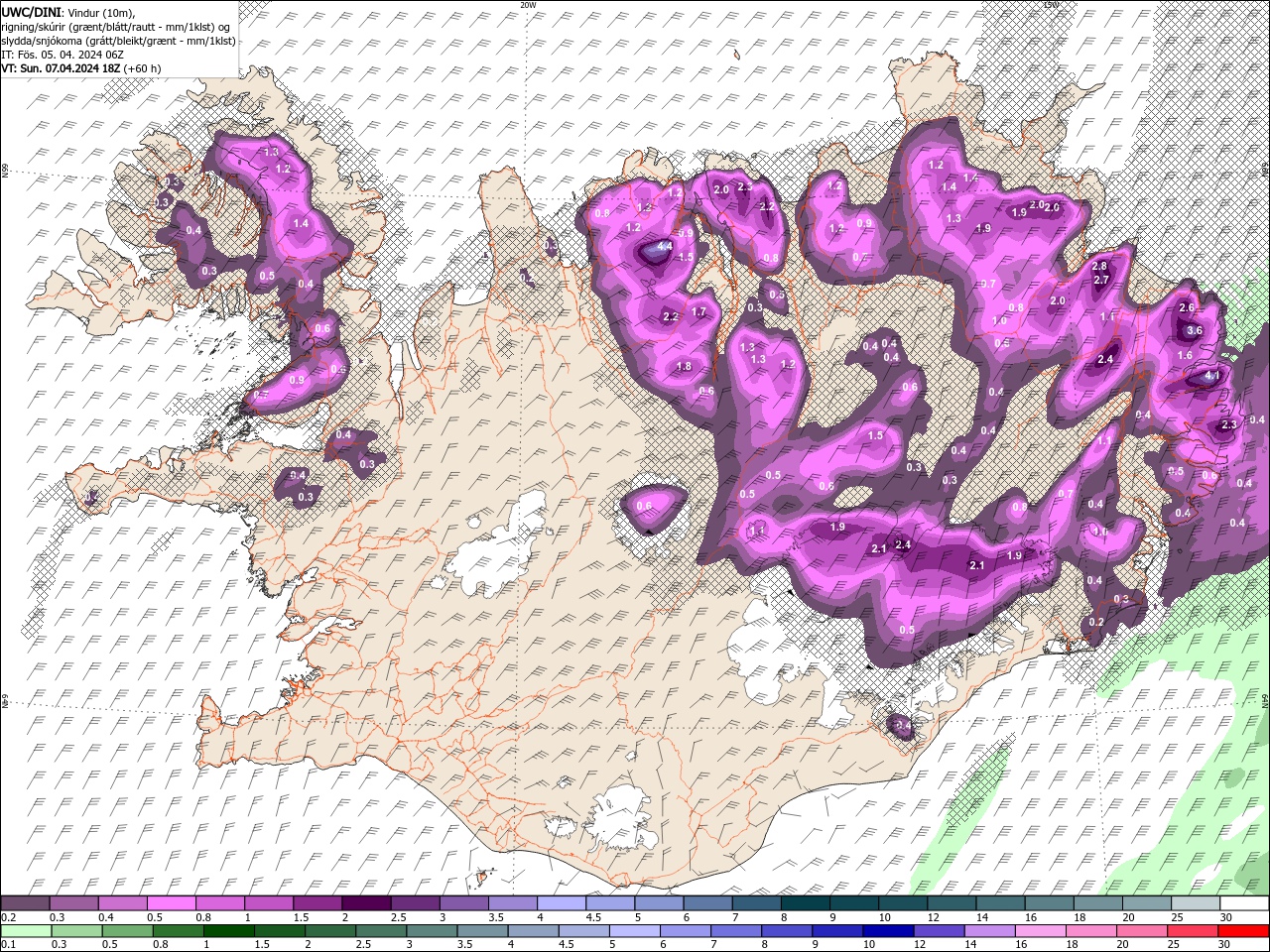This screenshot has width=1270, height=952.
Task: Click the '2.8' snowfall value on the map
Action: [x=1099, y=267]
